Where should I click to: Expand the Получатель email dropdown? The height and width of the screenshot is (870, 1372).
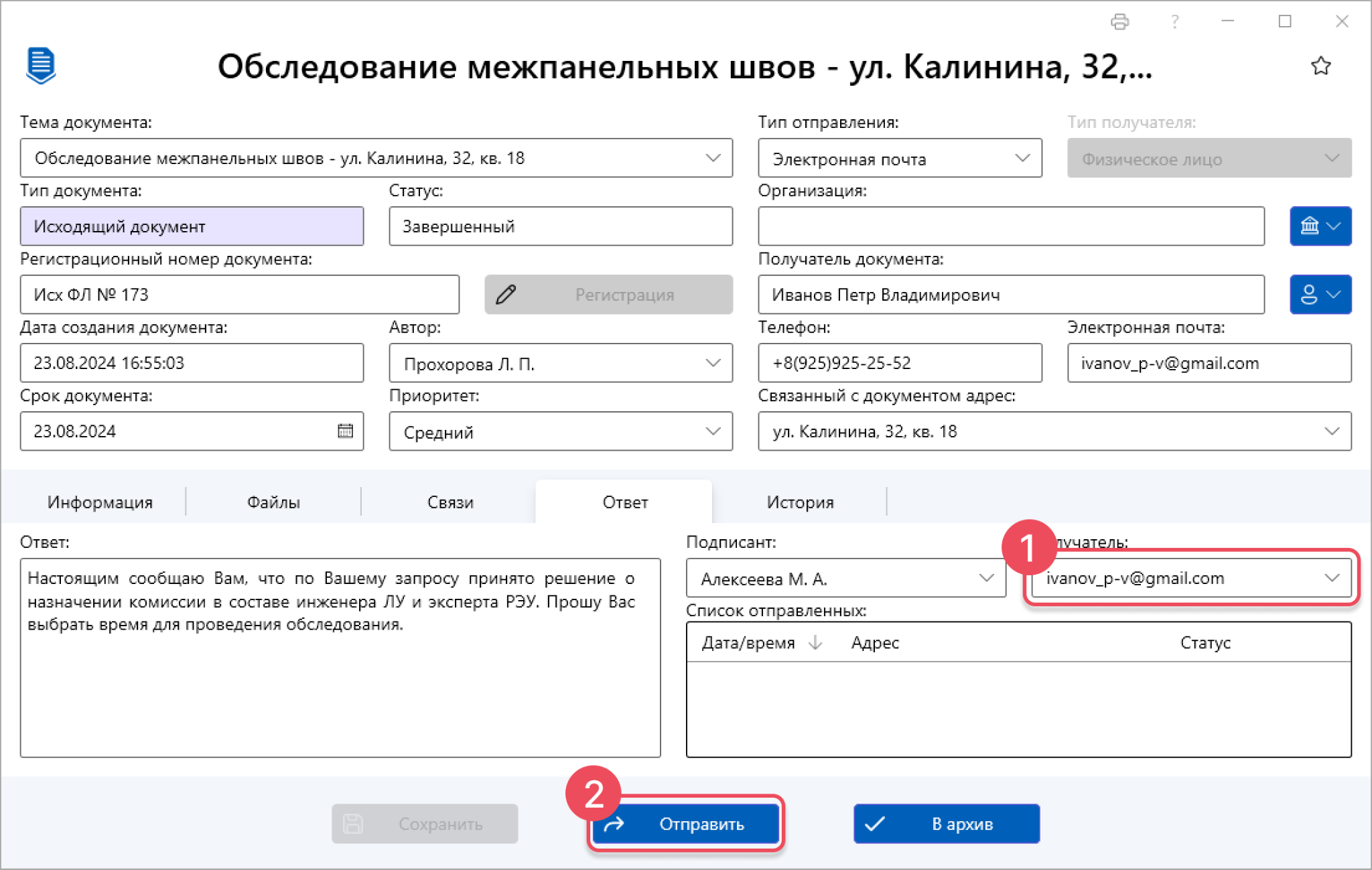coord(1332,577)
